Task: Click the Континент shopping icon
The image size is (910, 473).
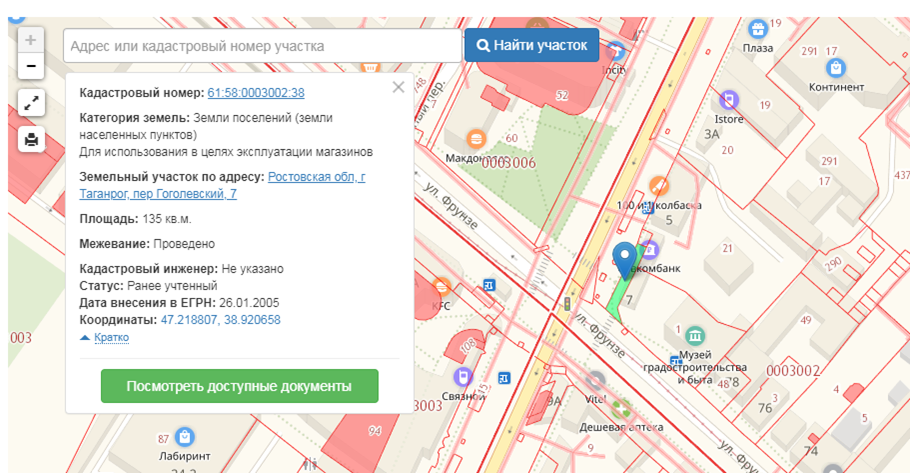Action: point(837,68)
